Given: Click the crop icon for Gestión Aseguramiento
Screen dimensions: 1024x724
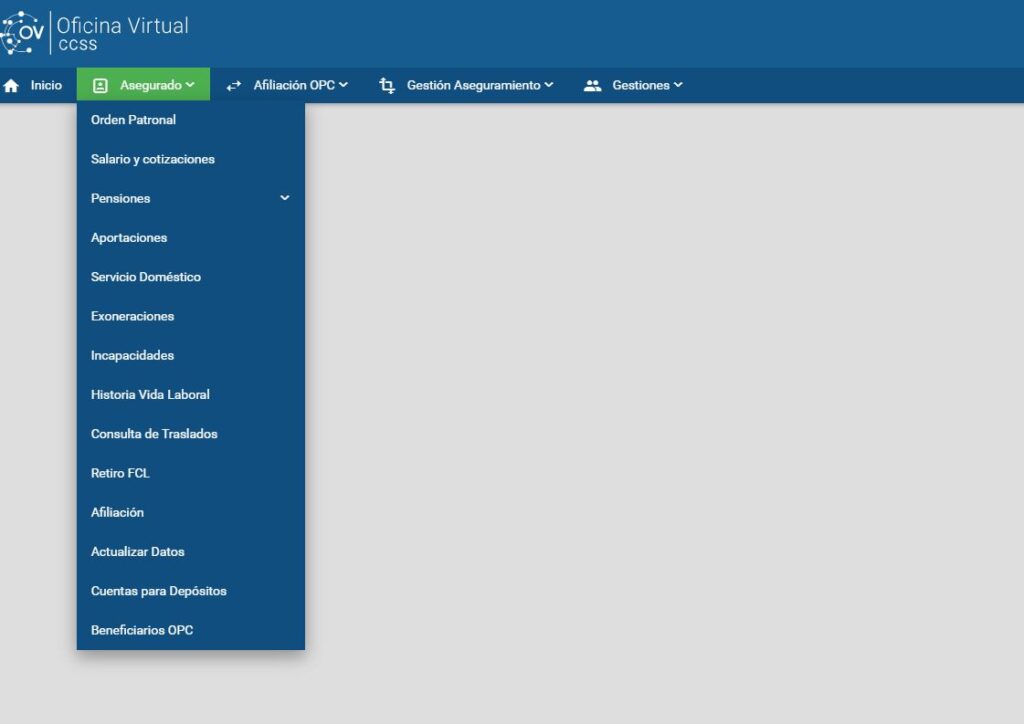Looking at the screenshot, I should pyautogui.click(x=387, y=86).
